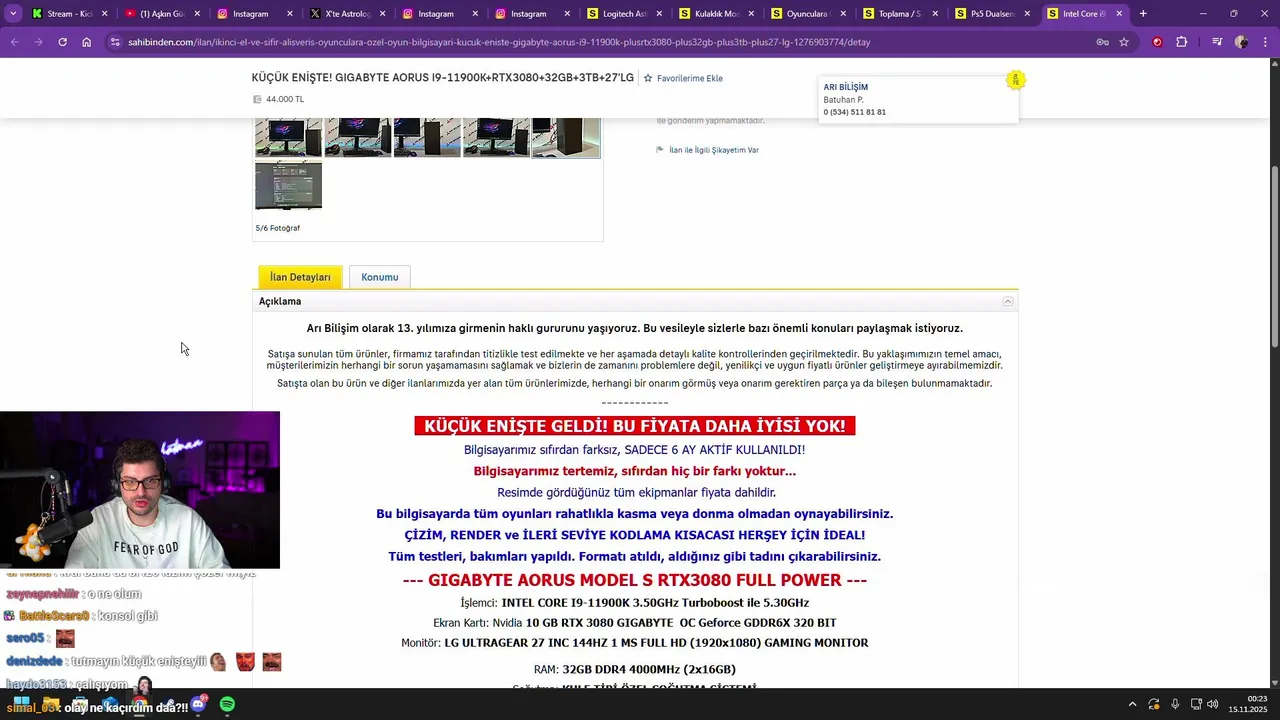The width and height of the screenshot is (1280, 720).
Task: Collapse the Açıklama section chevron
Action: point(1008,301)
